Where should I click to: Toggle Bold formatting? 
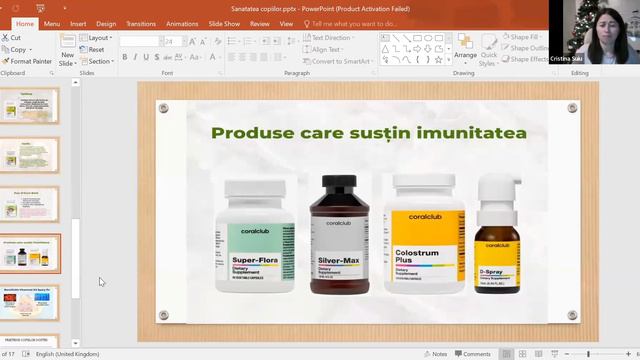(125, 57)
